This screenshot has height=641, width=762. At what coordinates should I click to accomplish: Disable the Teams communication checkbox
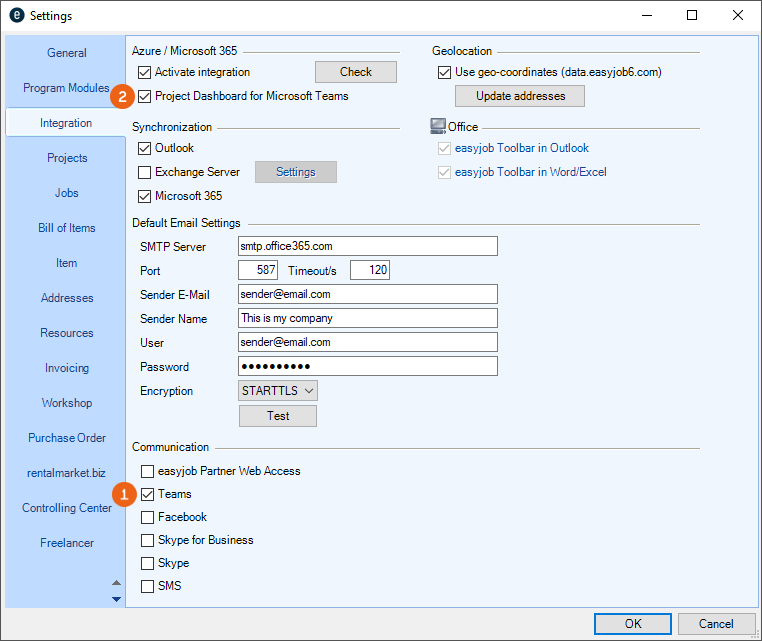coord(147,495)
